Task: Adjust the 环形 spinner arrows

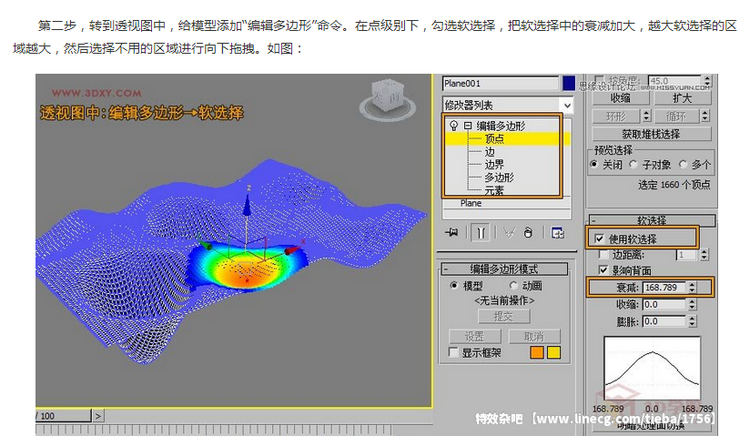Action: click(x=647, y=116)
